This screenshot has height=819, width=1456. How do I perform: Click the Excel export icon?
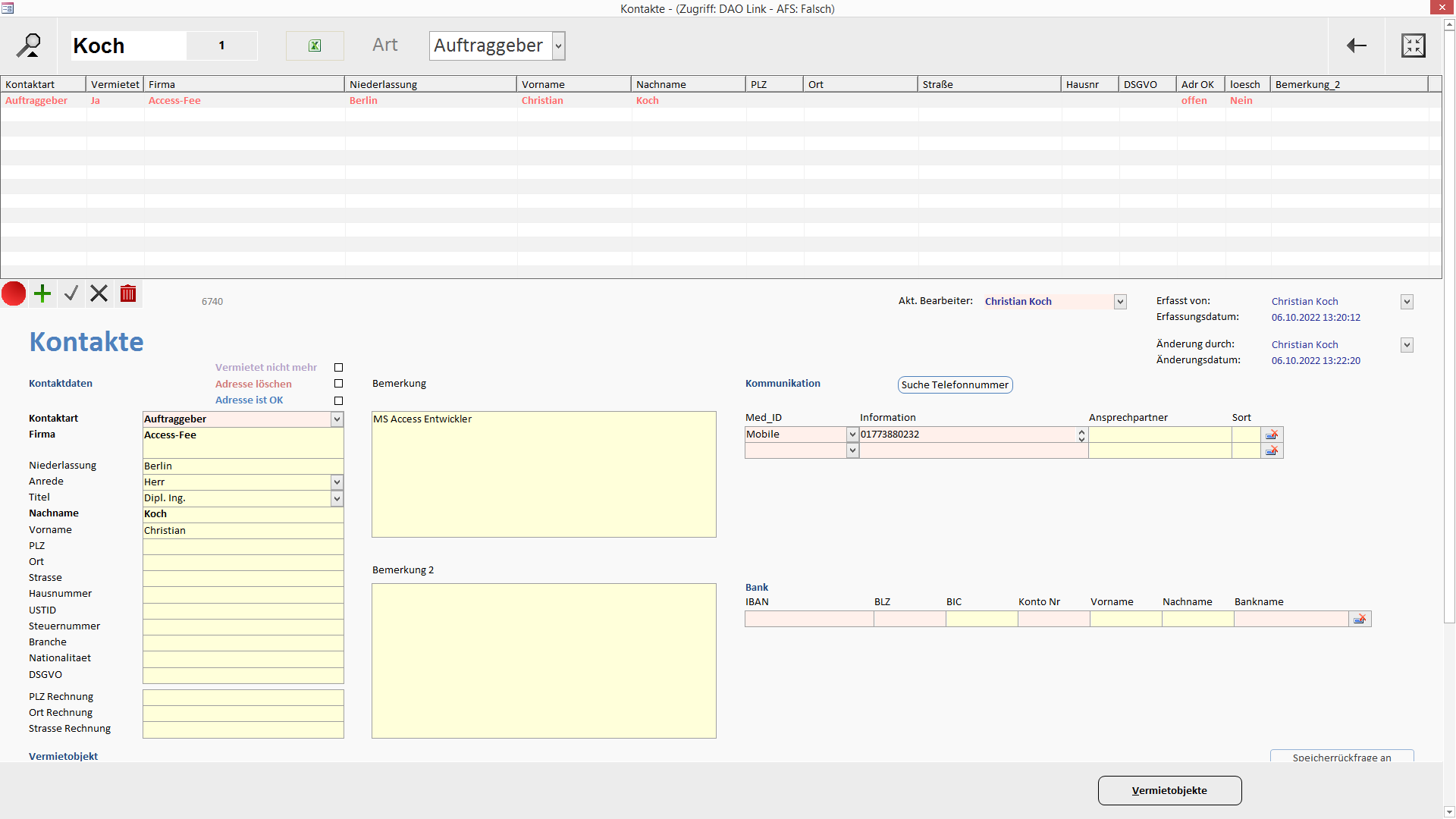pyautogui.click(x=315, y=45)
